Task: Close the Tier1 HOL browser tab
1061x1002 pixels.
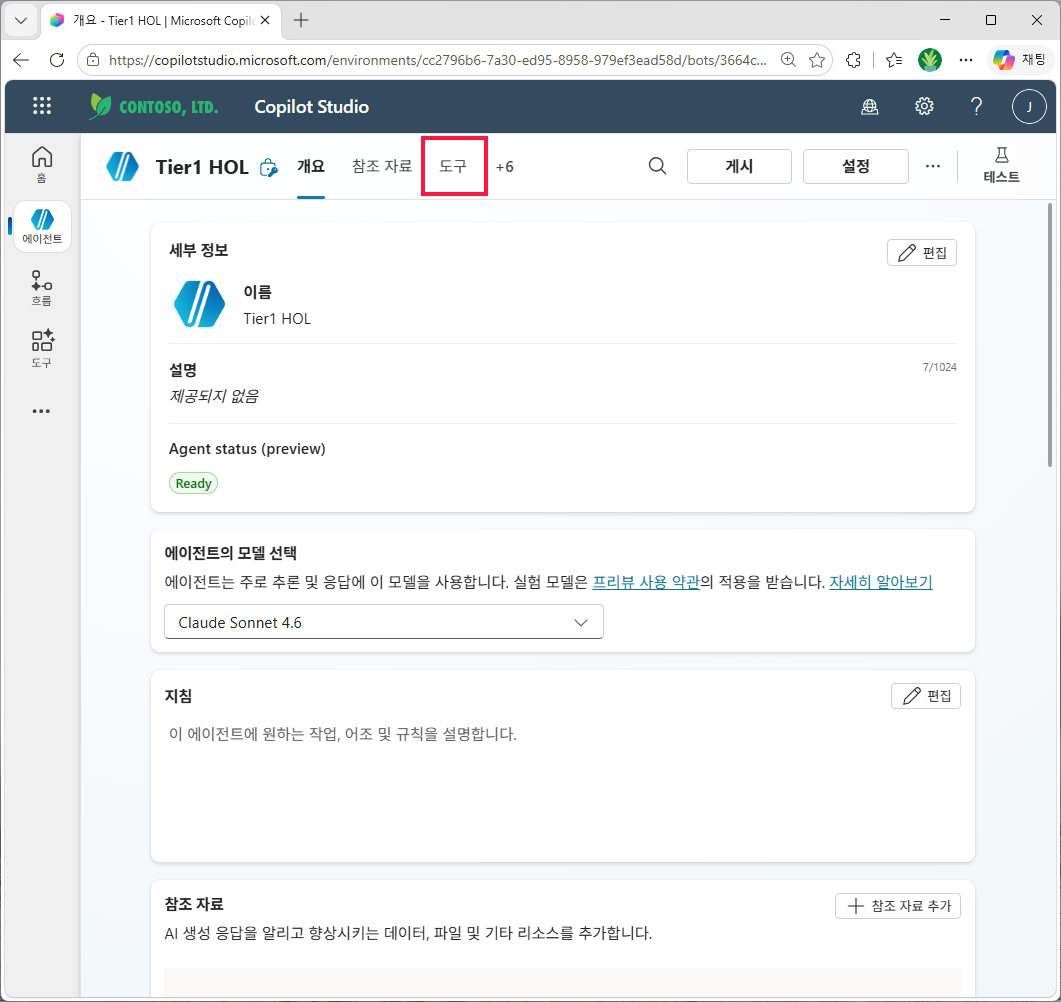Action: tap(265, 20)
